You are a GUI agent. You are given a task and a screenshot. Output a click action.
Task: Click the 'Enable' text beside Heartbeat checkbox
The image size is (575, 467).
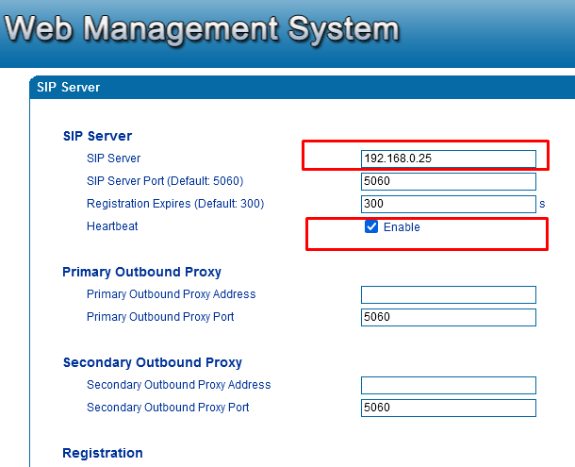point(402,227)
